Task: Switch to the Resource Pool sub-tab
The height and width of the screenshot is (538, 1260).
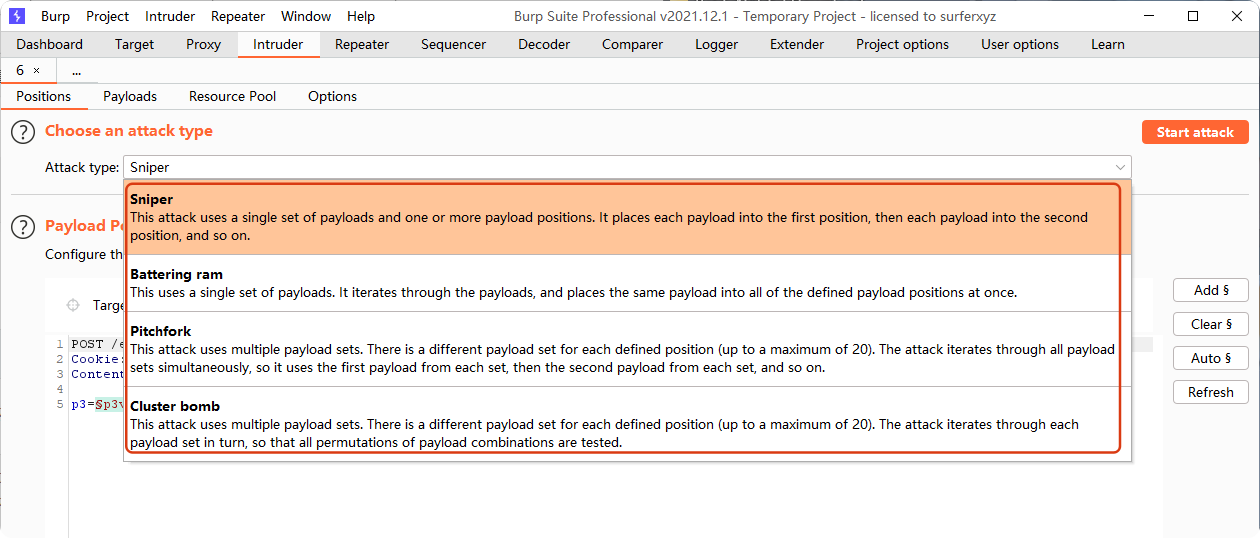Action: click(232, 96)
